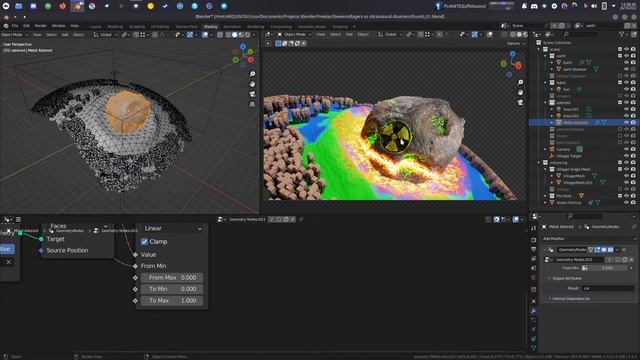Open the Render properties tab icon

pos(533,240)
